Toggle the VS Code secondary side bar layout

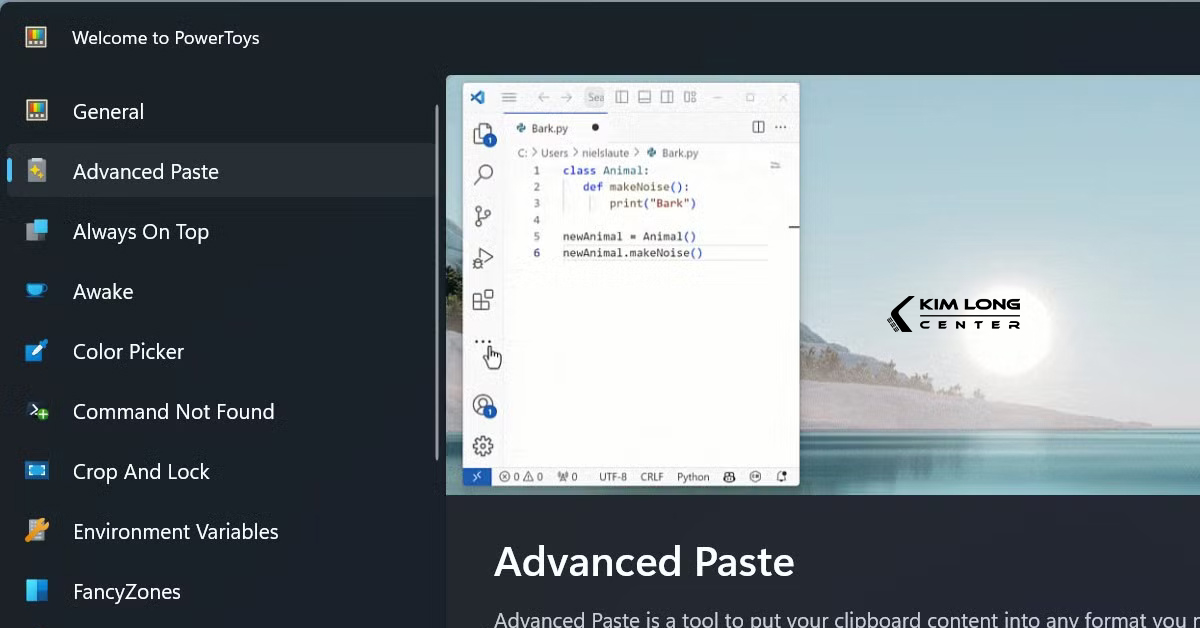pos(667,97)
